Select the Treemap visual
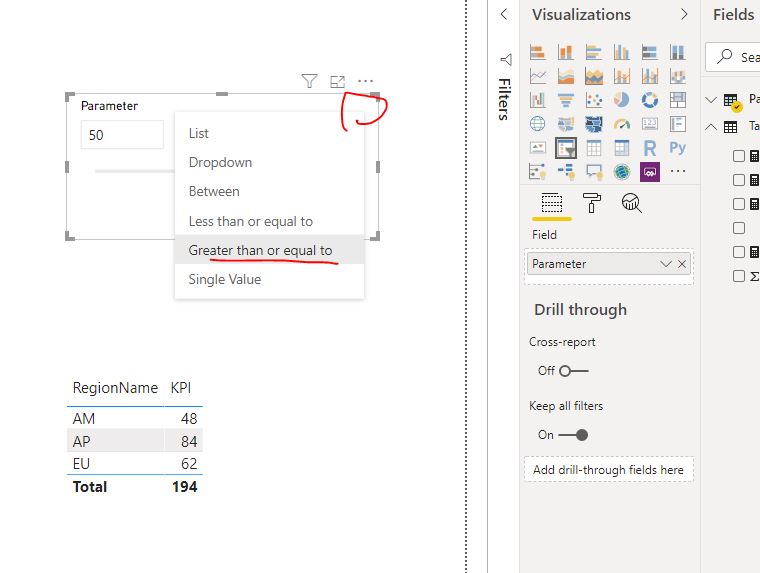The height and width of the screenshot is (573, 760). (x=678, y=100)
